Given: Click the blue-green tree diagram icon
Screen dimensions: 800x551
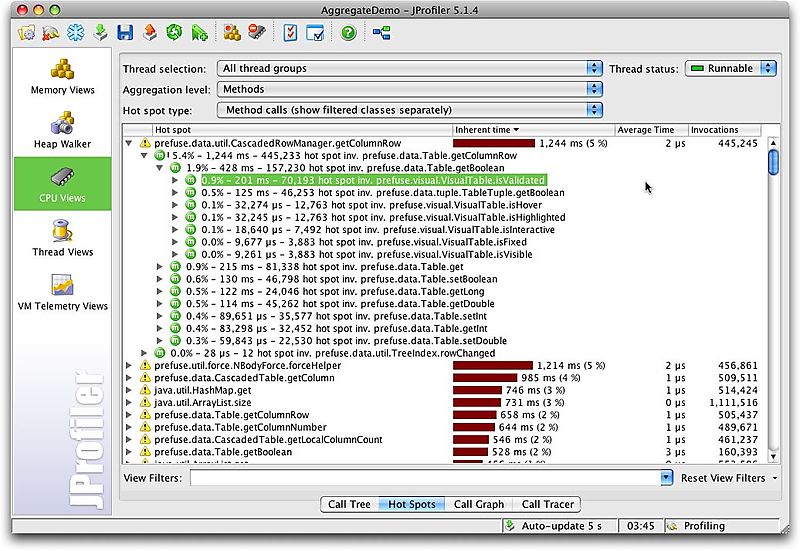Looking at the screenshot, I should [381, 33].
